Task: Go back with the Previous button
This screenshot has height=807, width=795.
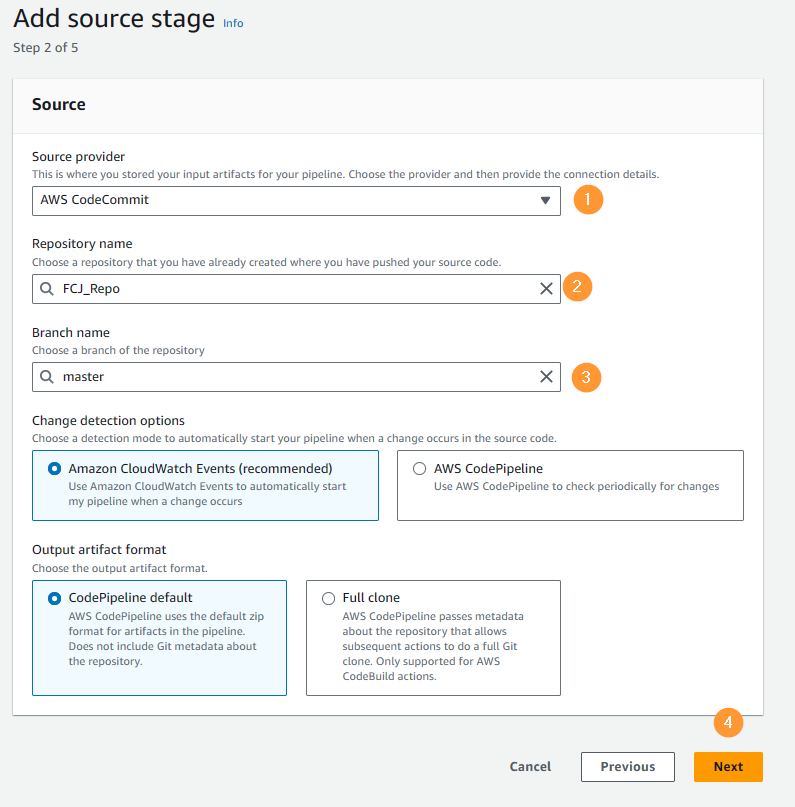Action: tap(628, 767)
